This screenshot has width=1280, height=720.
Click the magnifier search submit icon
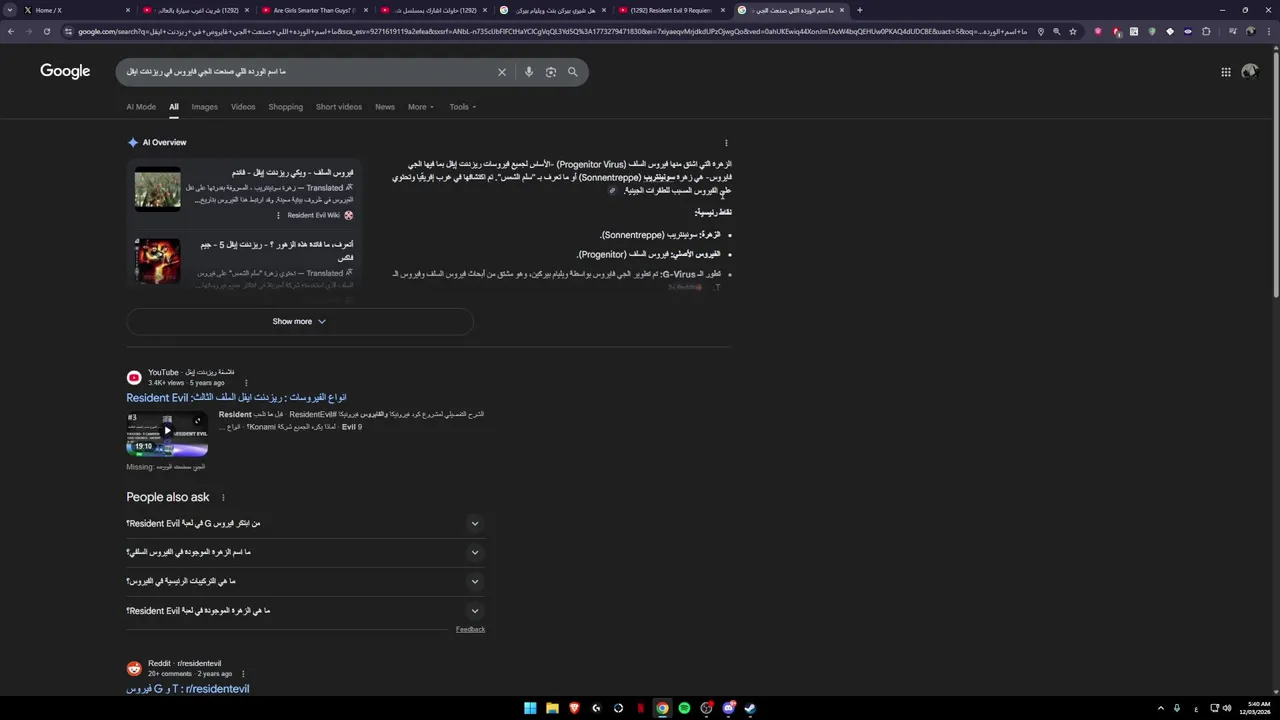click(573, 72)
